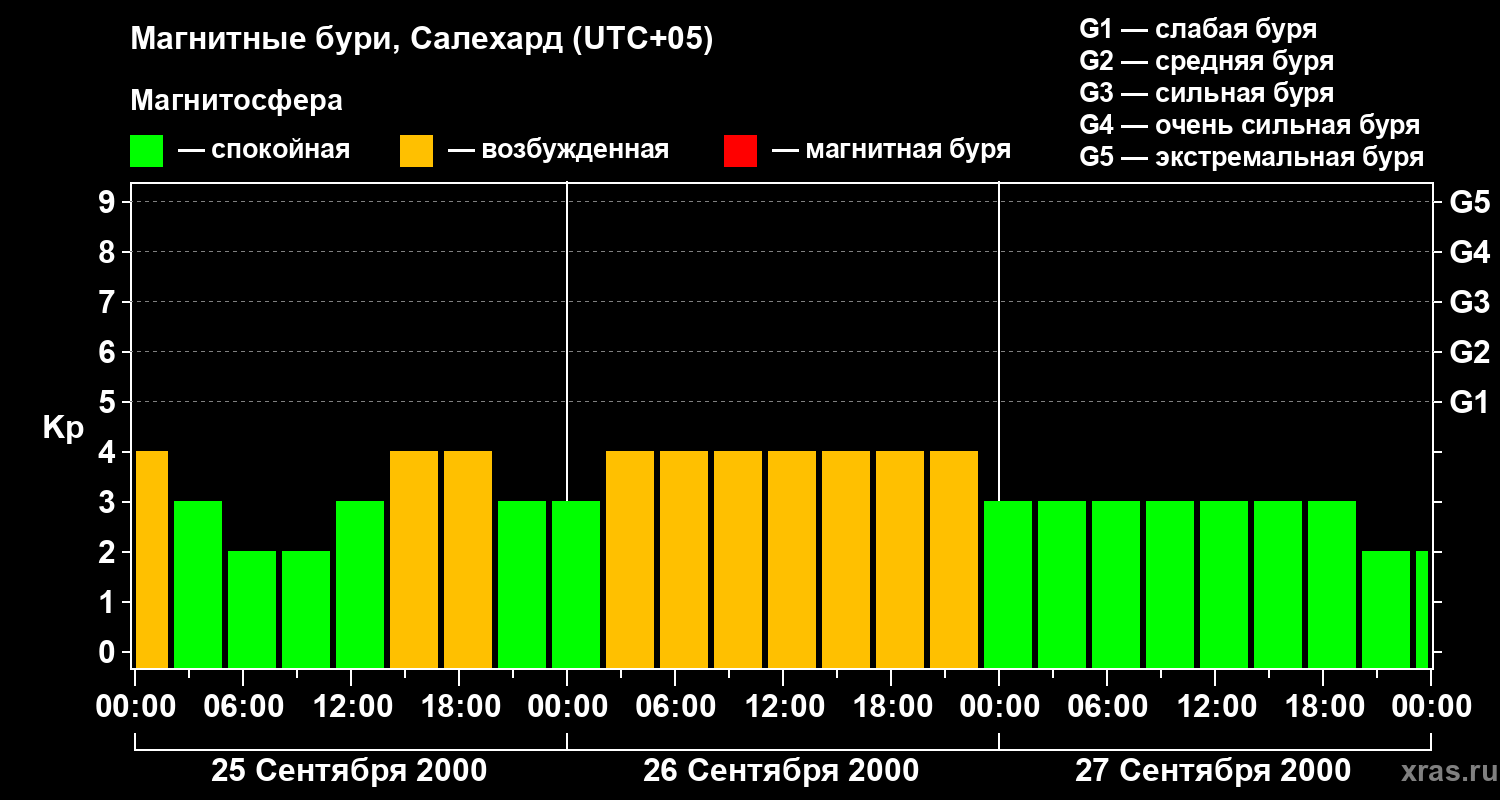Click the '06:00' time label under 26 September
Screen dimensions: 1500x800
(674, 707)
